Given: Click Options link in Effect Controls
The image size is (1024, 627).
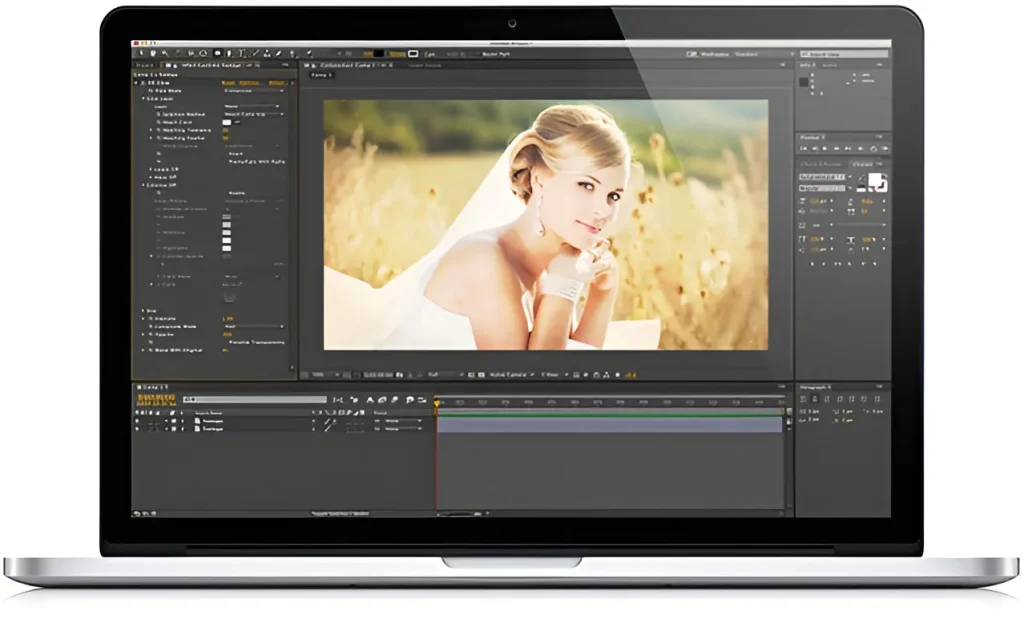Looking at the screenshot, I should click(250, 83).
